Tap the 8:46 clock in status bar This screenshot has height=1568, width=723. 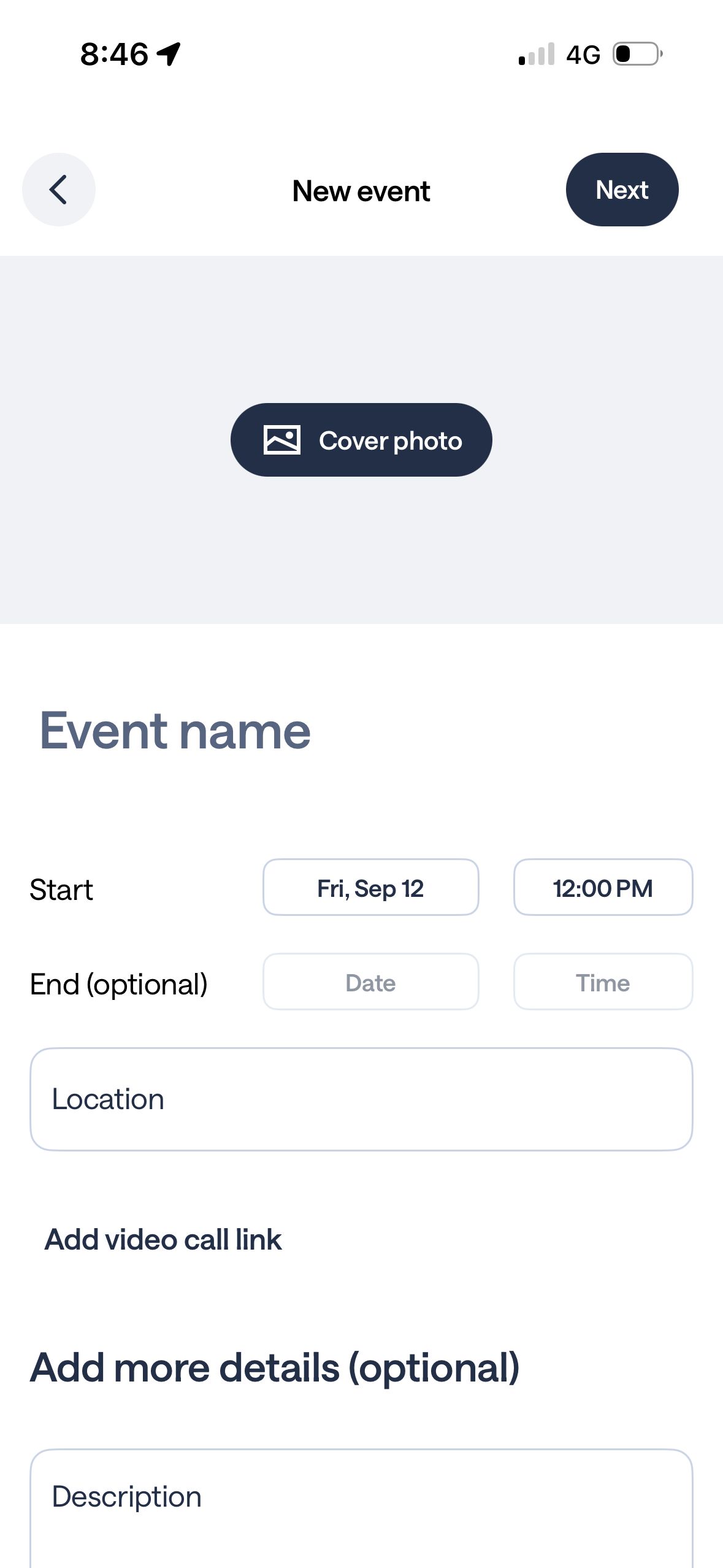[114, 54]
